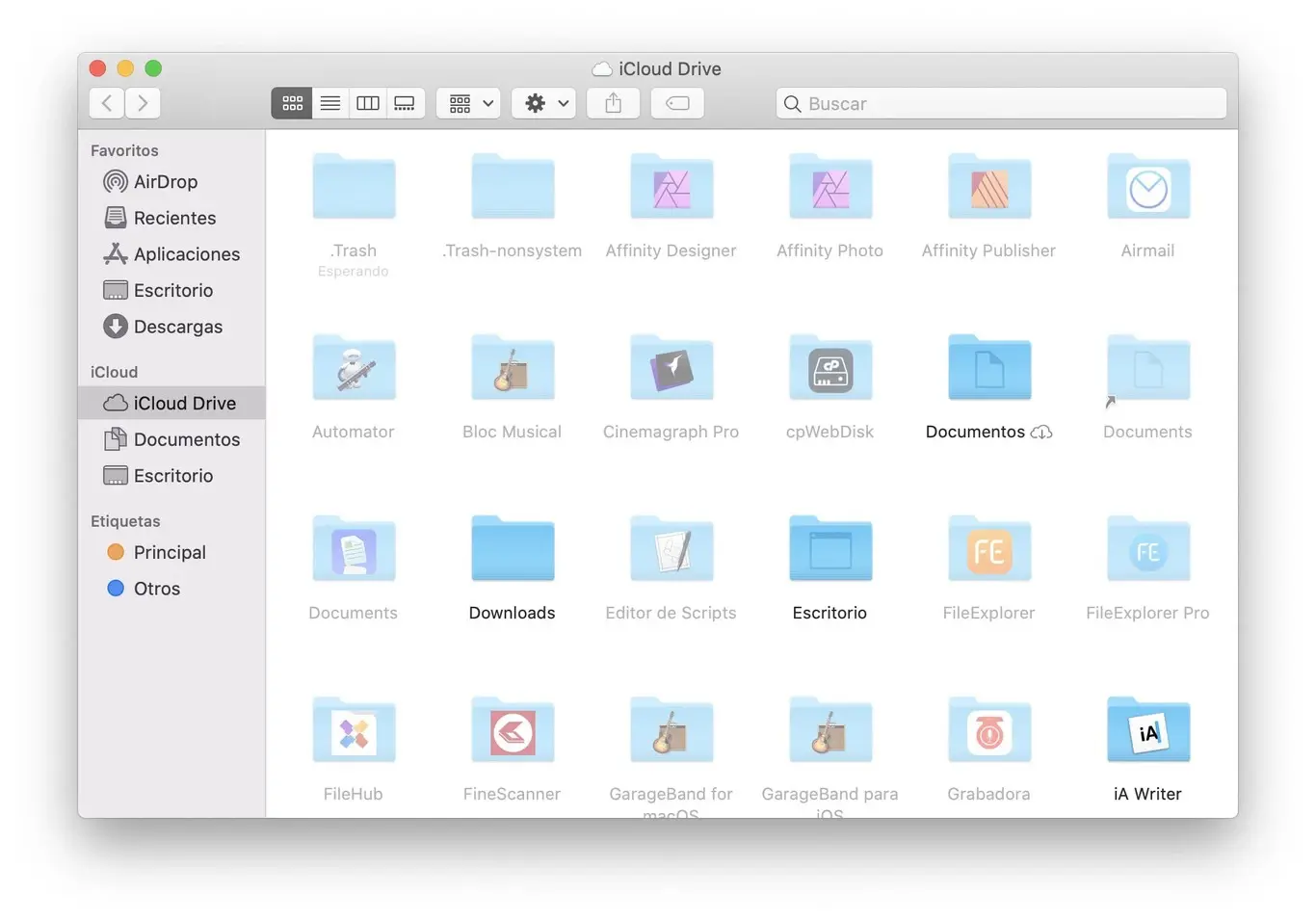The height and width of the screenshot is (921, 1316).
Task: Go back with the left chevron button
Action: click(x=107, y=103)
